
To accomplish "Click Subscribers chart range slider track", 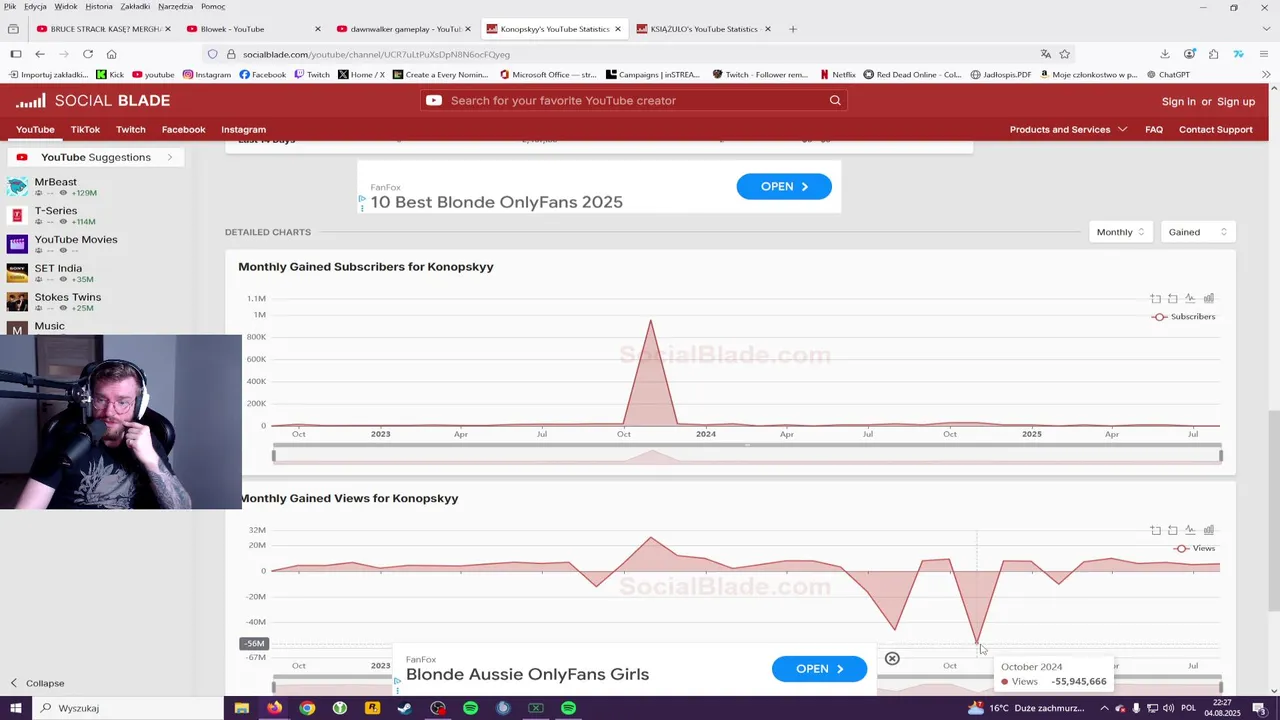I will coord(747,456).
